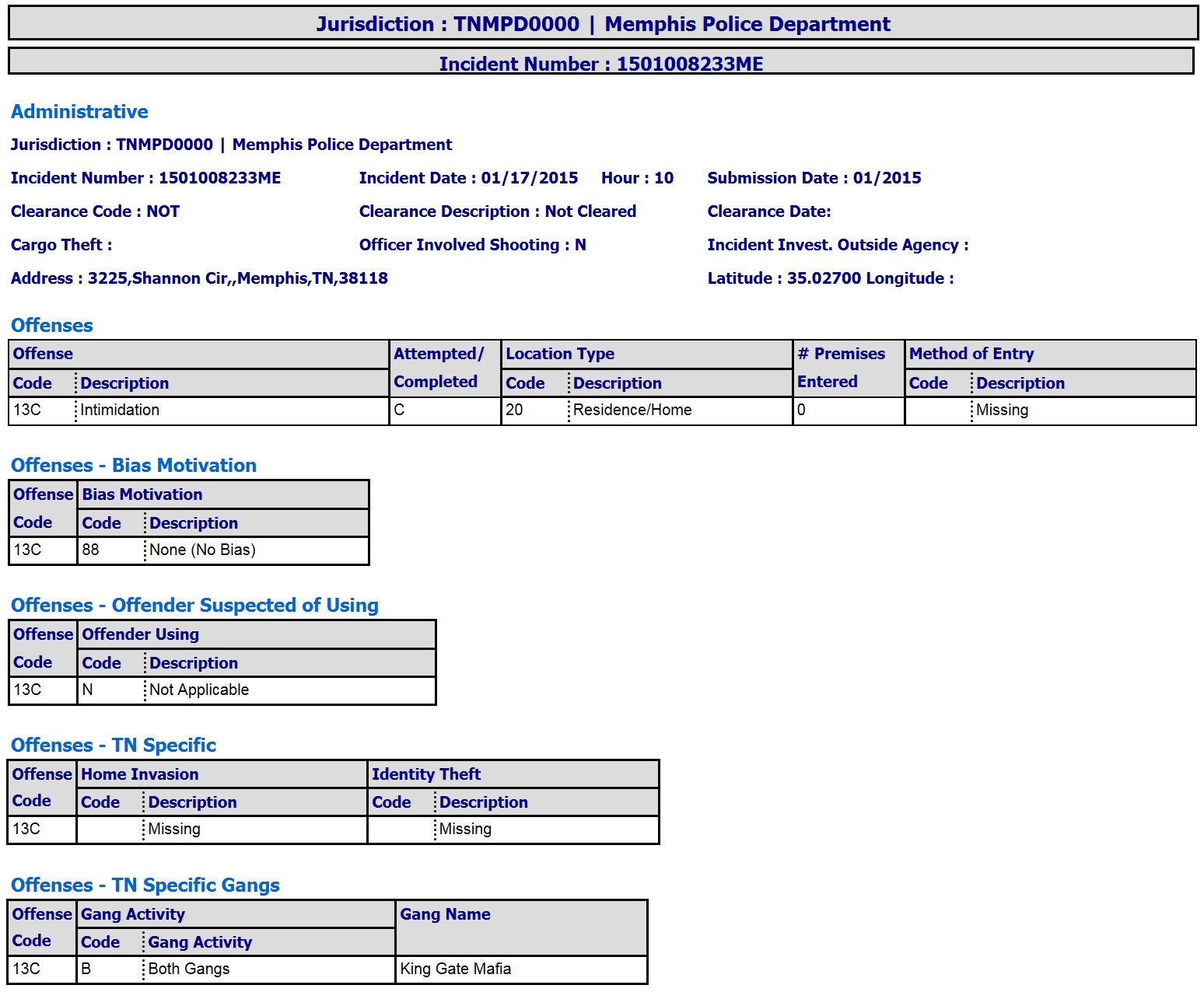Select the Administrative section heading
The image size is (1204, 999).
(x=79, y=112)
